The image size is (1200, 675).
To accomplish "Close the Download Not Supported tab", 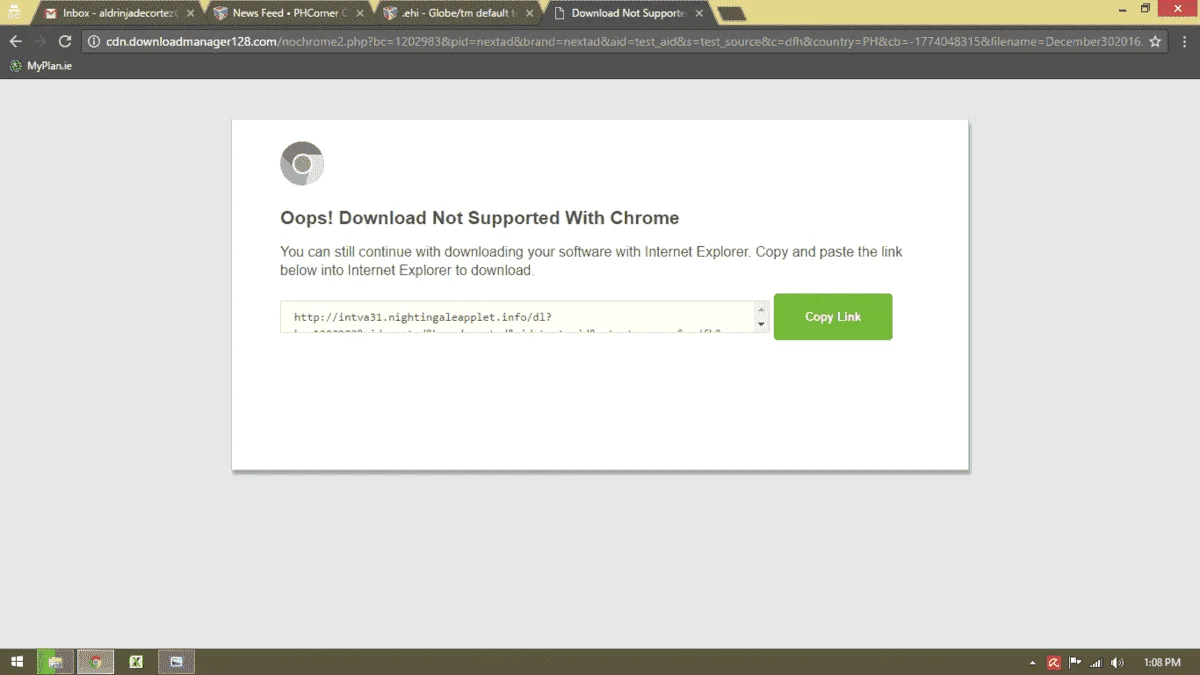I will point(699,14).
